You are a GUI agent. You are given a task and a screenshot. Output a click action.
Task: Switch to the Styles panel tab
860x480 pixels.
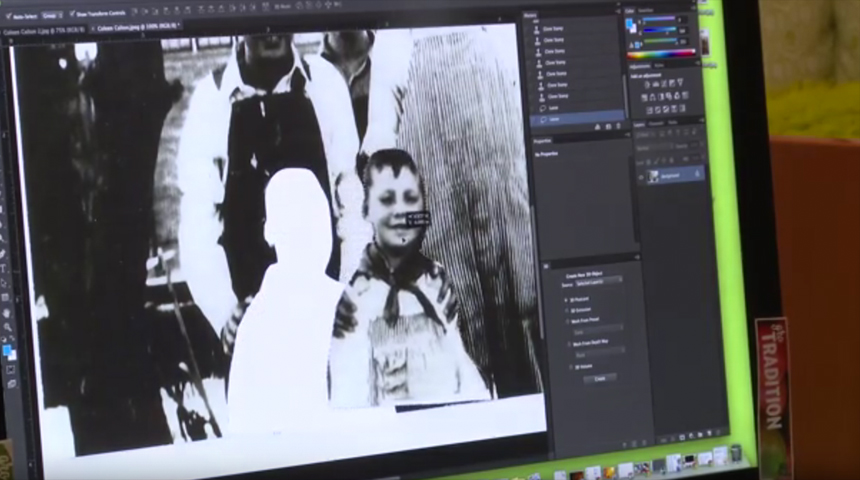(659, 66)
